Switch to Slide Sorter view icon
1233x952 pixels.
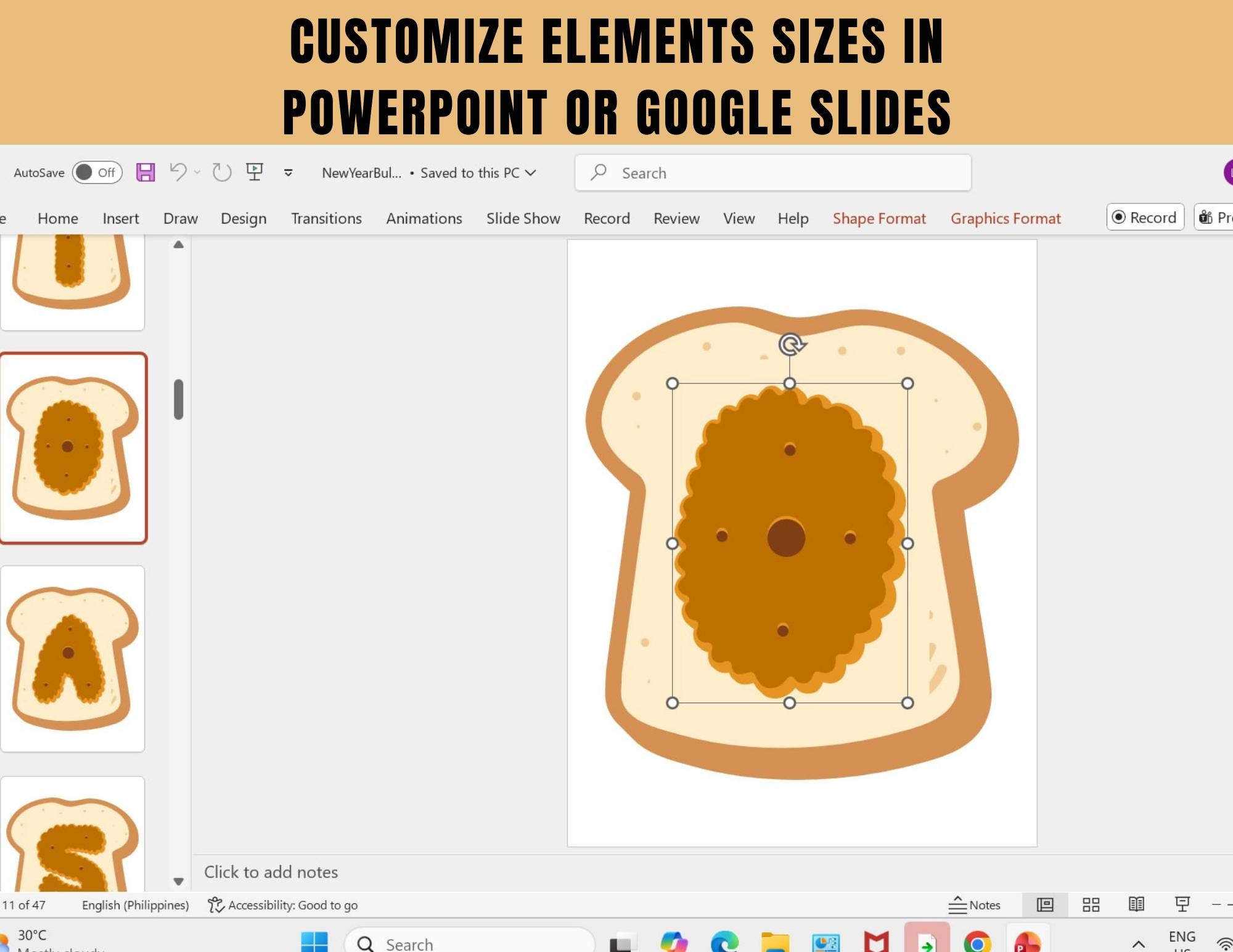(1091, 905)
